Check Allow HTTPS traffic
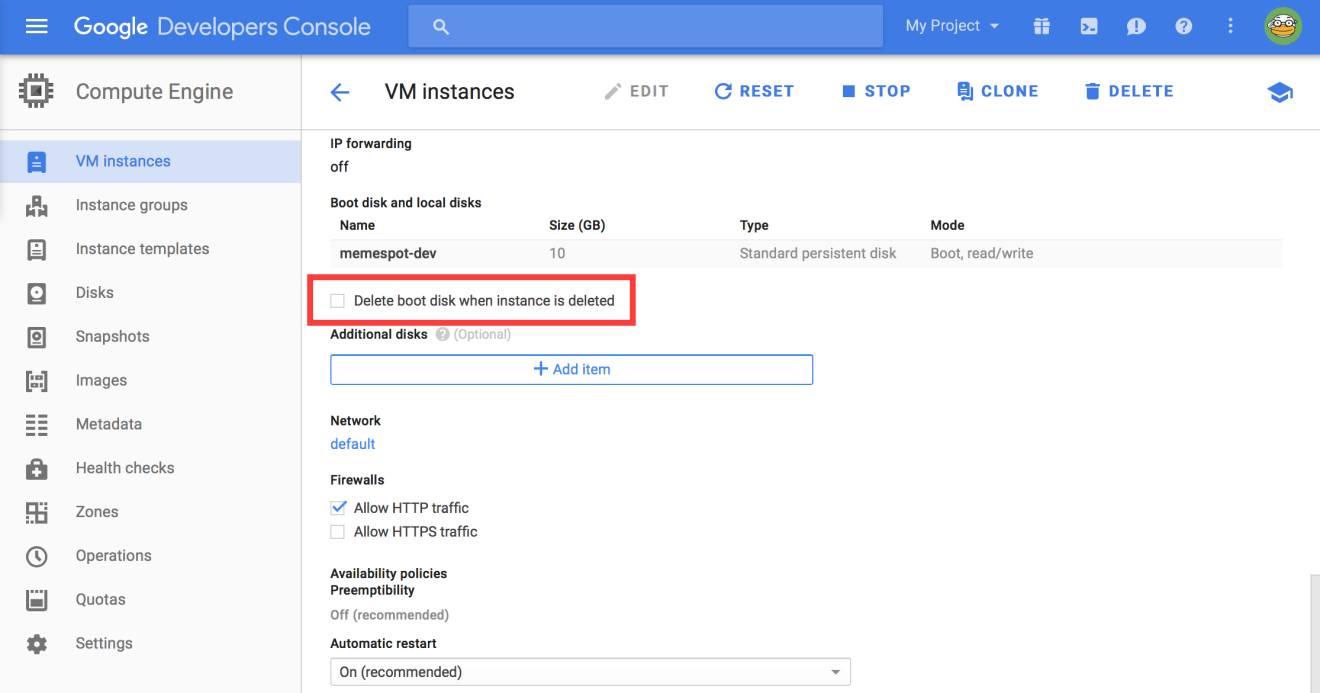The height and width of the screenshot is (693, 1320). point(338,532)
